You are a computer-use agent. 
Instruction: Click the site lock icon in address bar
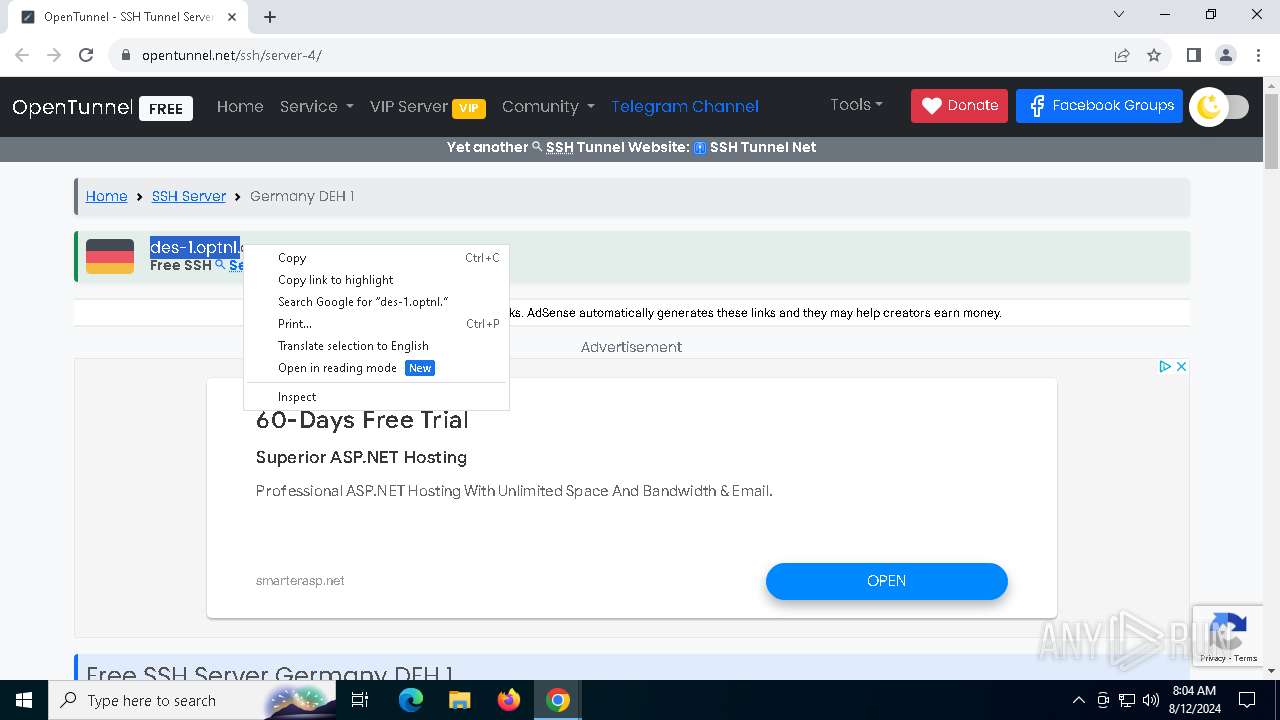tap(126, 55)
